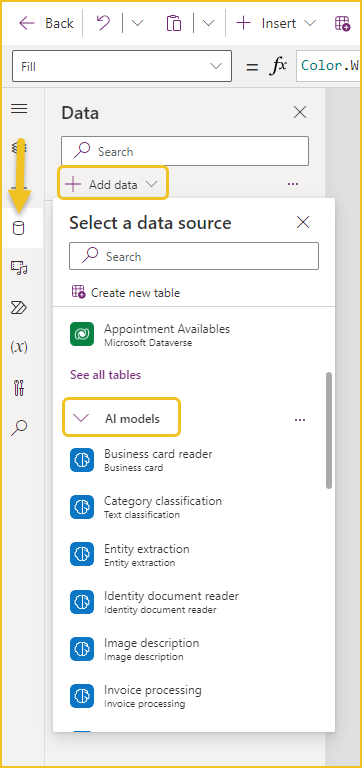Open the Search magnifier in sidebar

coord(19,428)
